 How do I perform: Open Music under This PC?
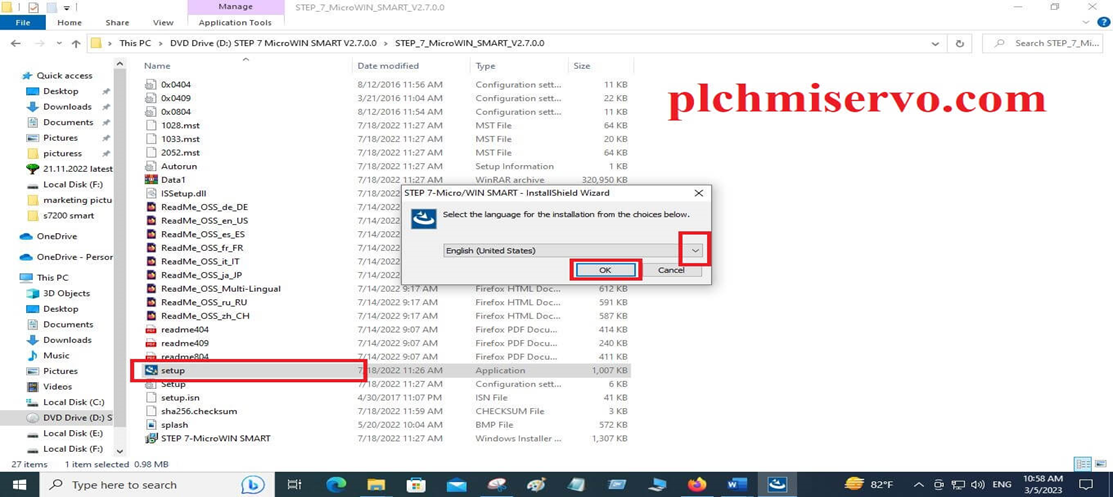click(56, 355)
